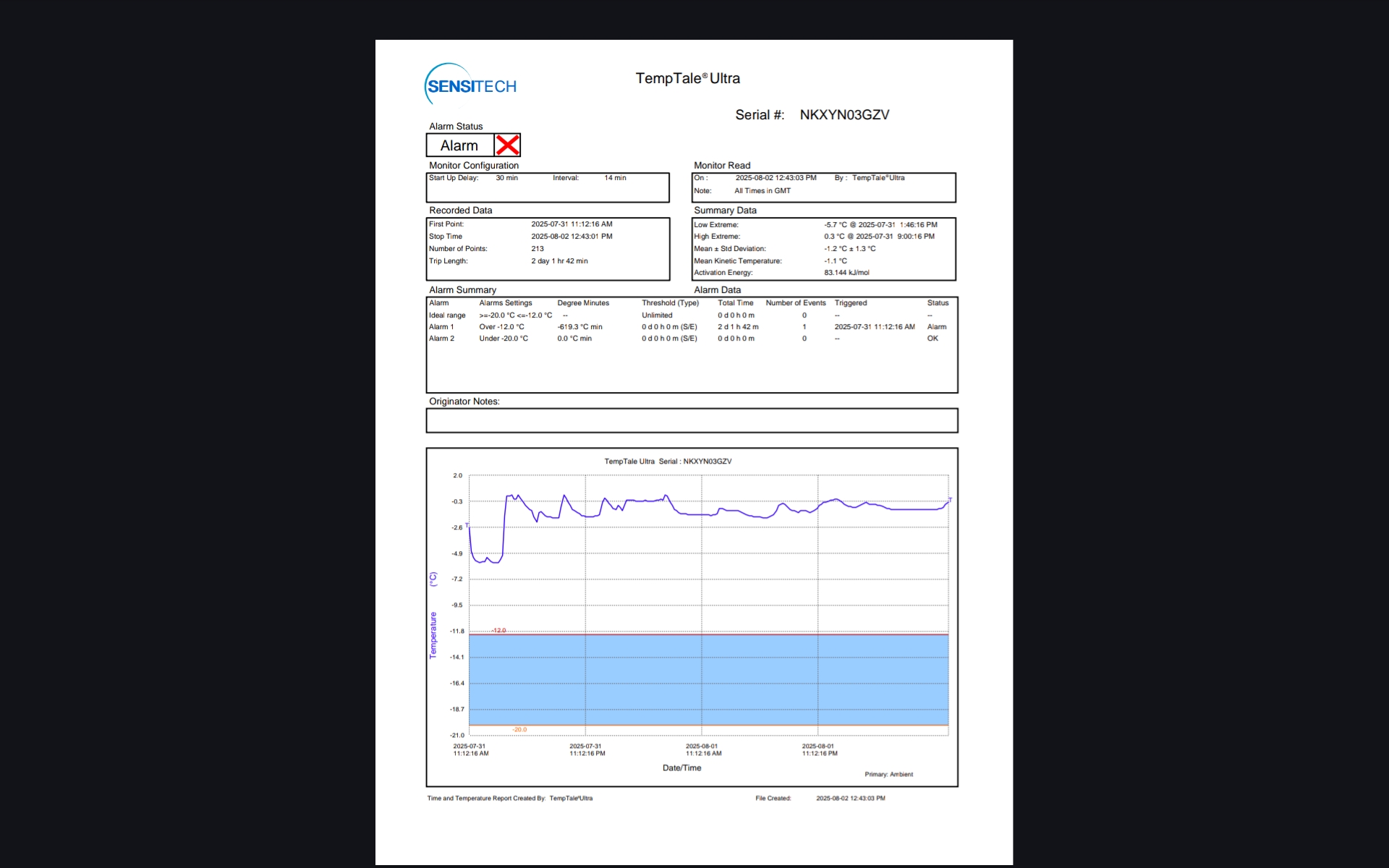This screenshot has height=868, width=1389.
Task: Click the Temperature axis label
Action: pyautogui.click(x=433, y=635)
